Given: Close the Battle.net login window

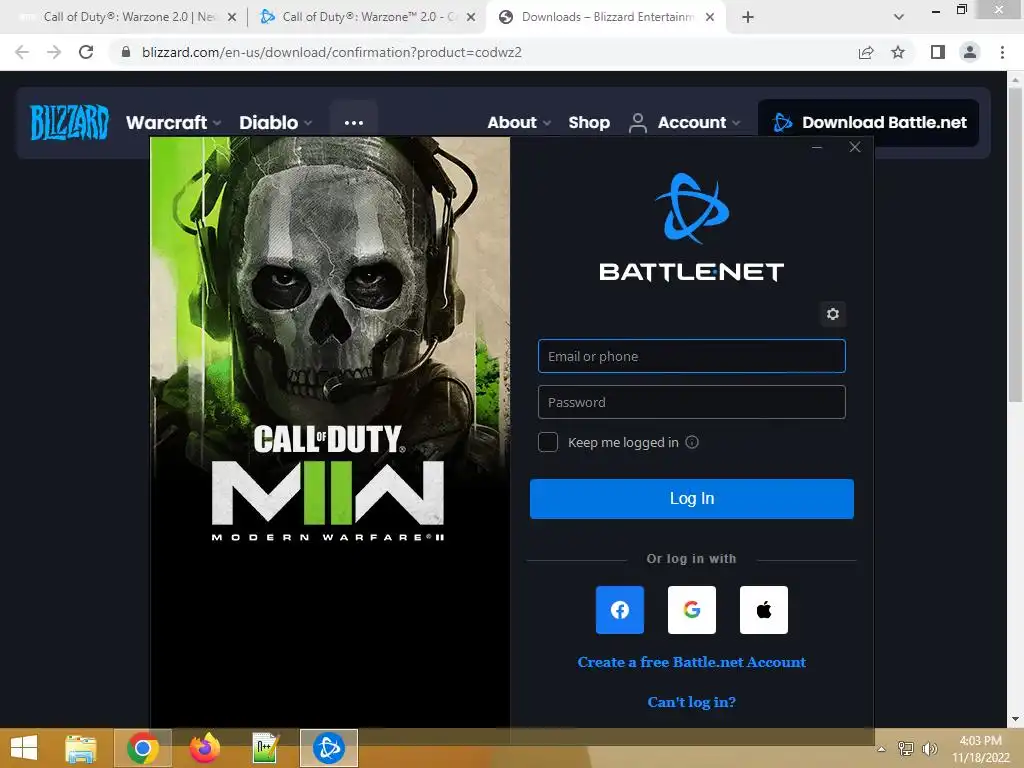Looking at the screenshot, I should [855, 147].
